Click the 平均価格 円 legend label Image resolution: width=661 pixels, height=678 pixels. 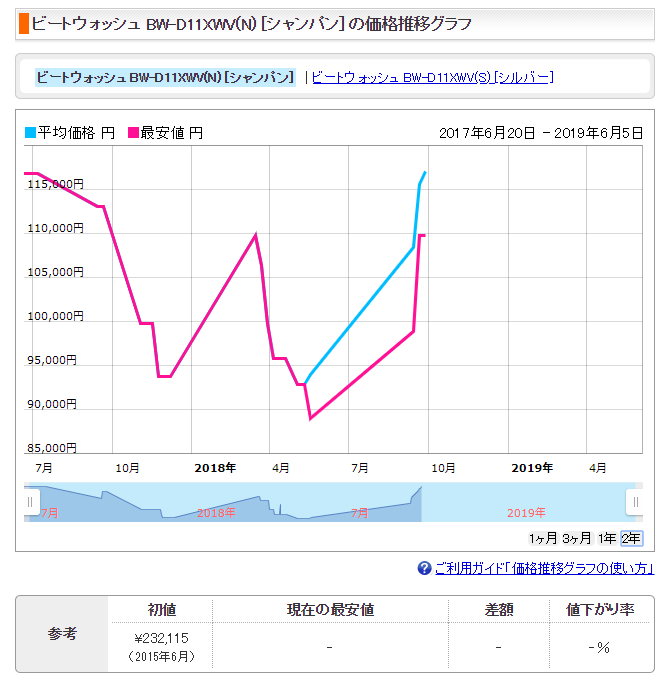coord(76,132)
